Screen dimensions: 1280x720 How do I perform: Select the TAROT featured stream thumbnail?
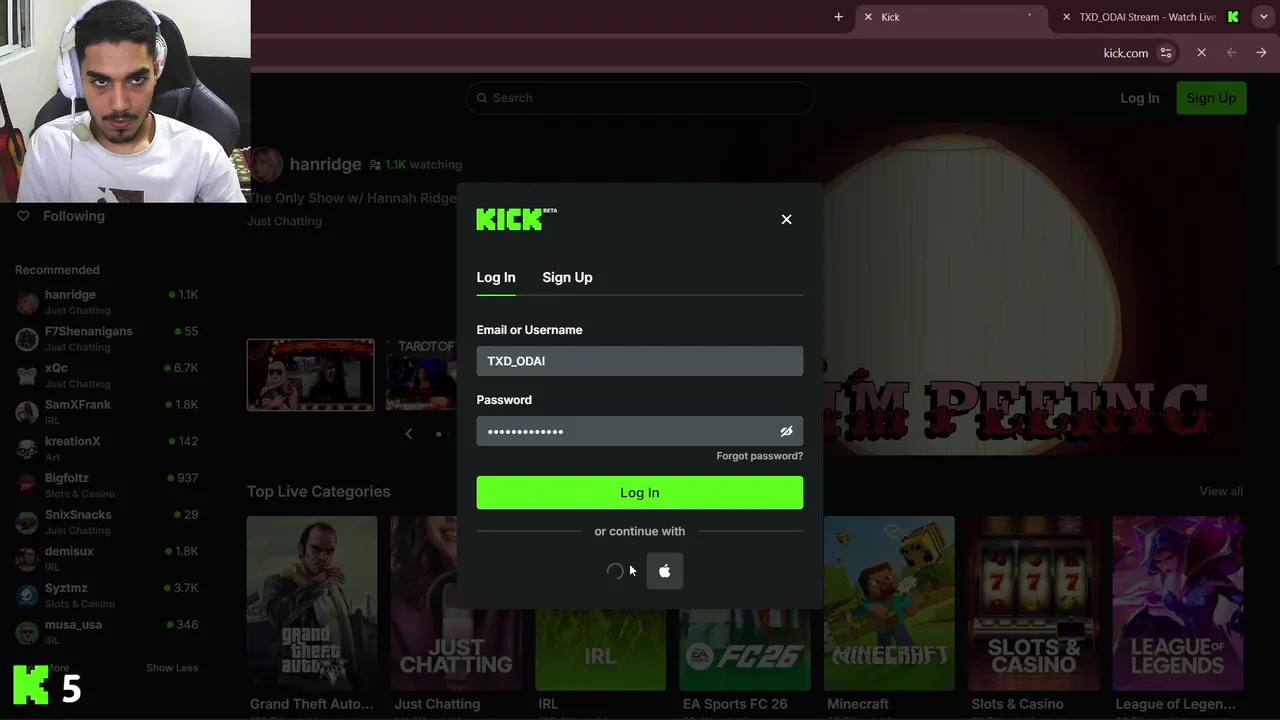[x=421, y=375]
